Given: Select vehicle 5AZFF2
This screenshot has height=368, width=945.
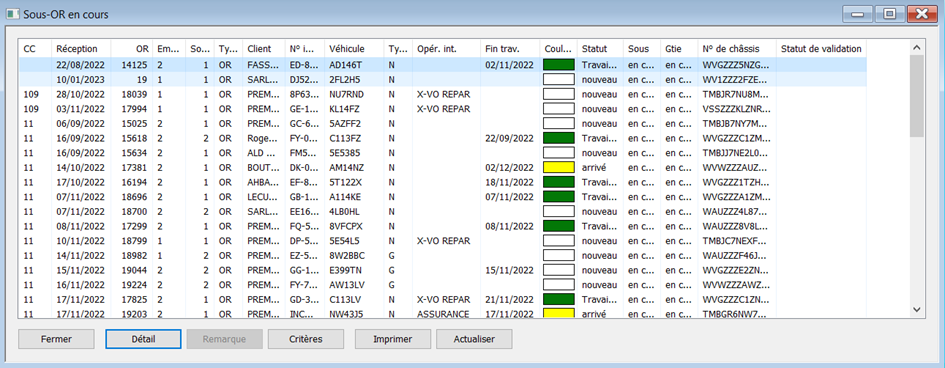Looking at the screenshot, I should tap(344, 123).
